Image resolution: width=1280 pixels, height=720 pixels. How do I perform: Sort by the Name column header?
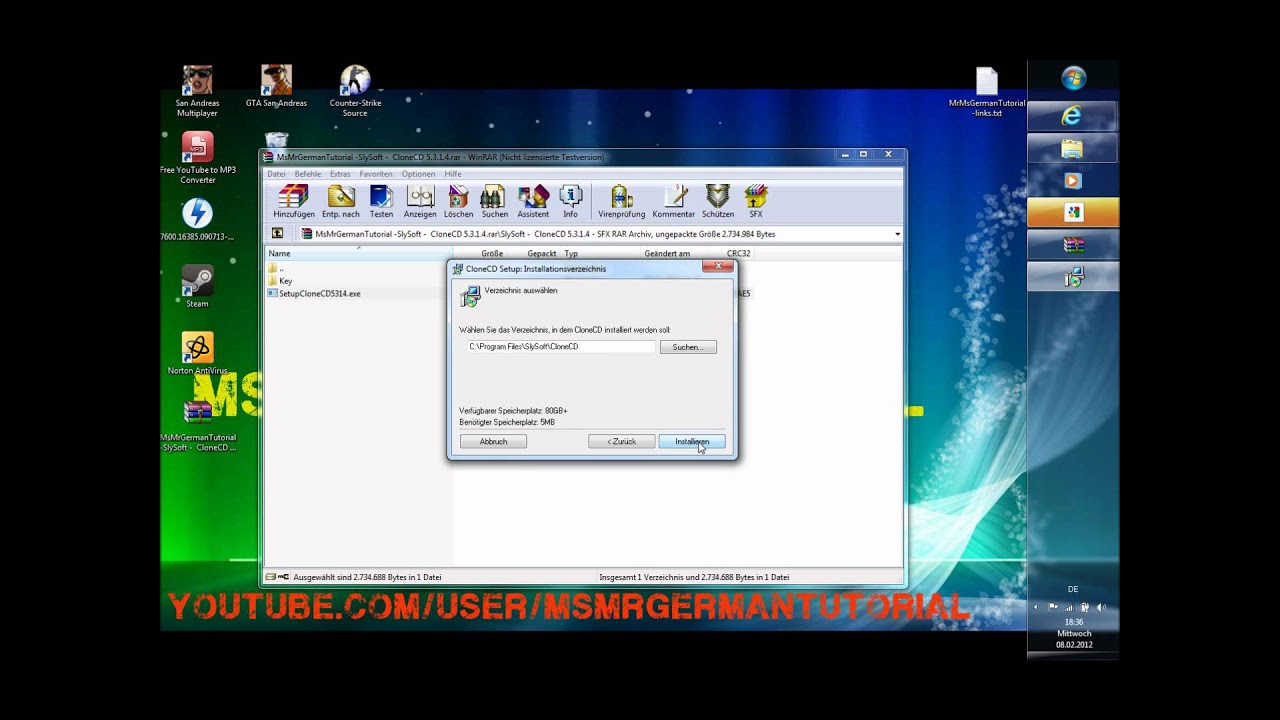(x=359, y=253)
